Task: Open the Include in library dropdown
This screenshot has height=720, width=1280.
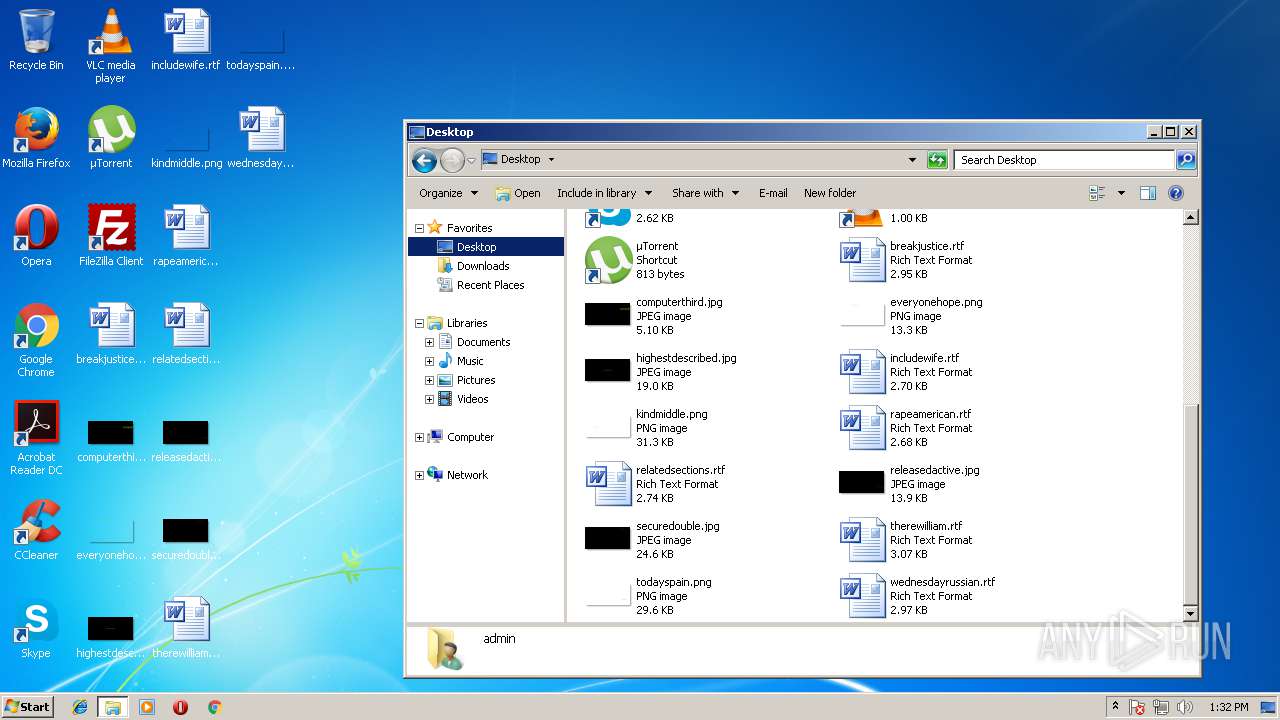Action: [x=604, y=193]
